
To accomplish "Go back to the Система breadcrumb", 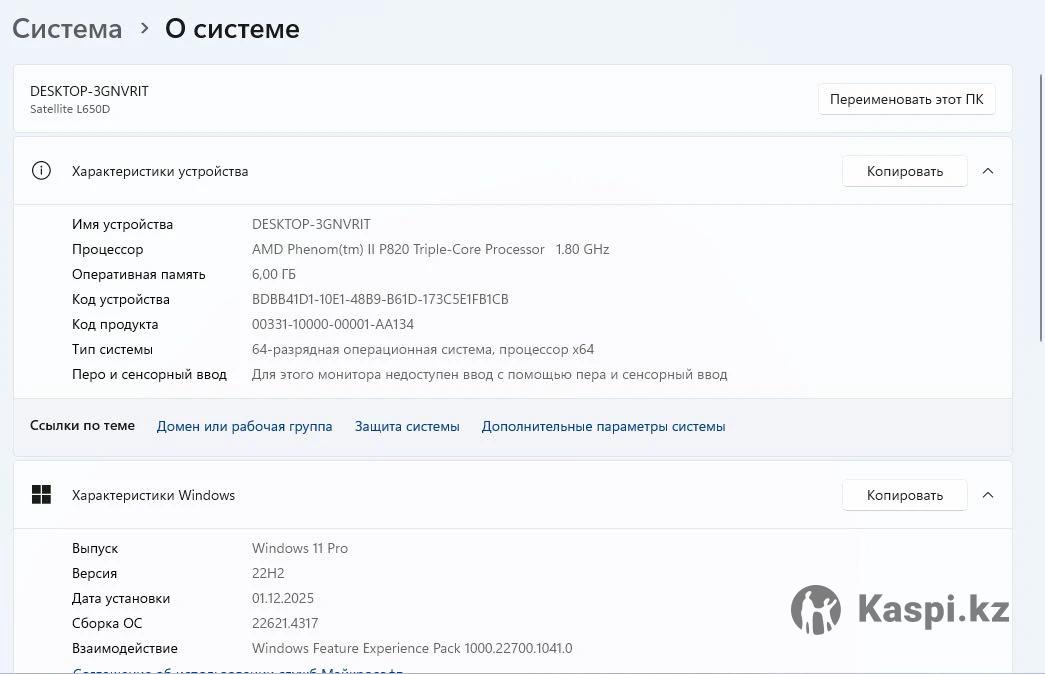I will [x=67, y=29].
